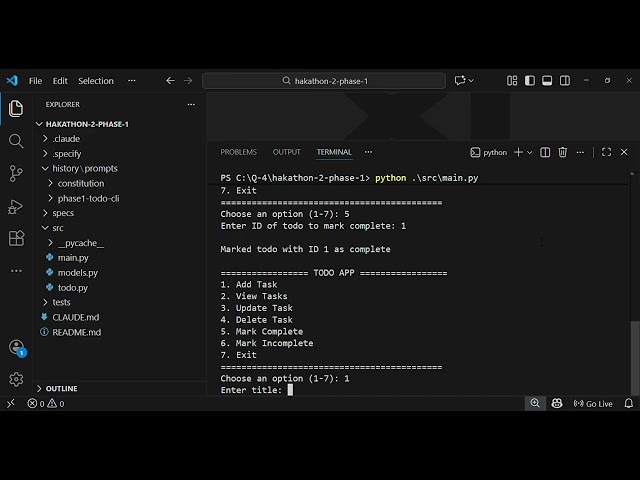Switch to the PROBLEMS tab
This screenshot has width=640, height=480.
pos(238,152)
